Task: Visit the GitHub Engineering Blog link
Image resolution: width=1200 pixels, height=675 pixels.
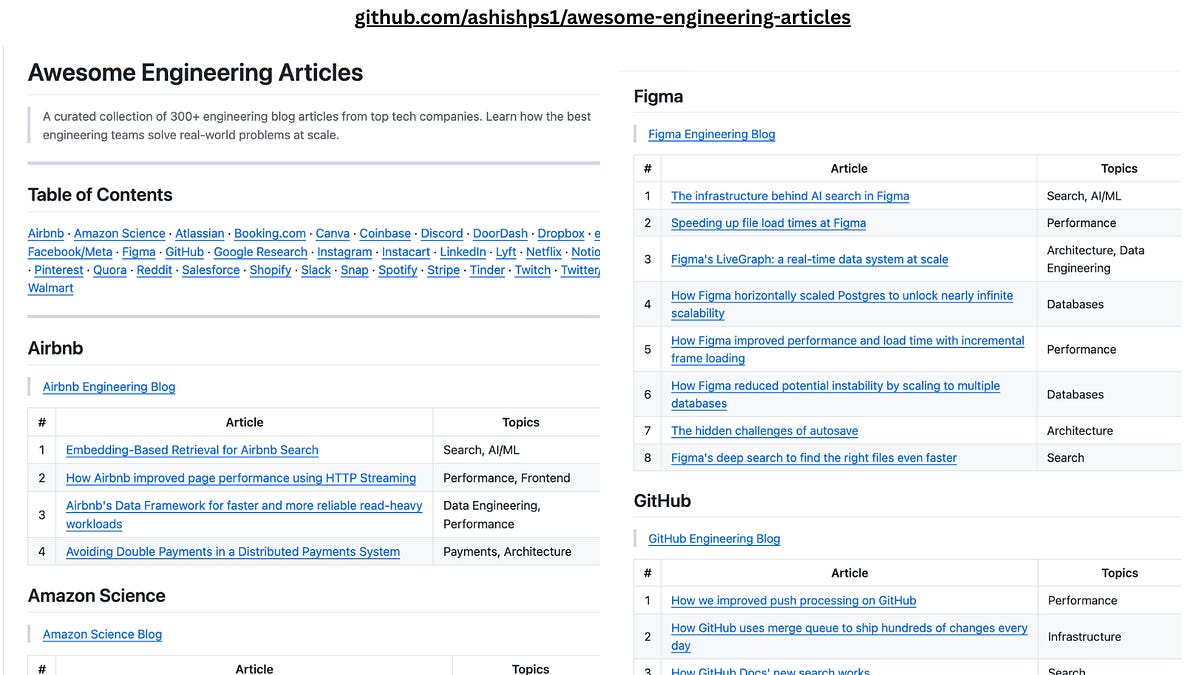Action: coord(714,538)
